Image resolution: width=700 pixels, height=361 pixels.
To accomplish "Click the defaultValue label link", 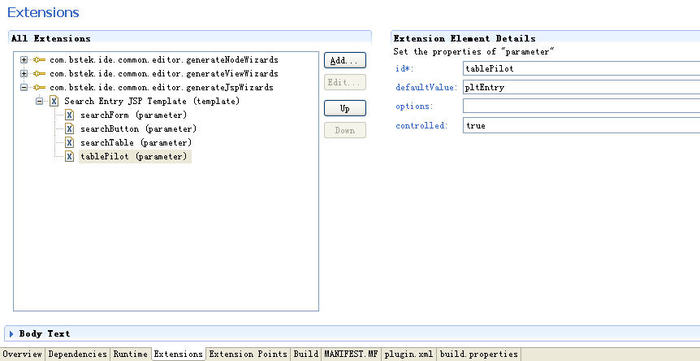I will [x=427, y=88].
